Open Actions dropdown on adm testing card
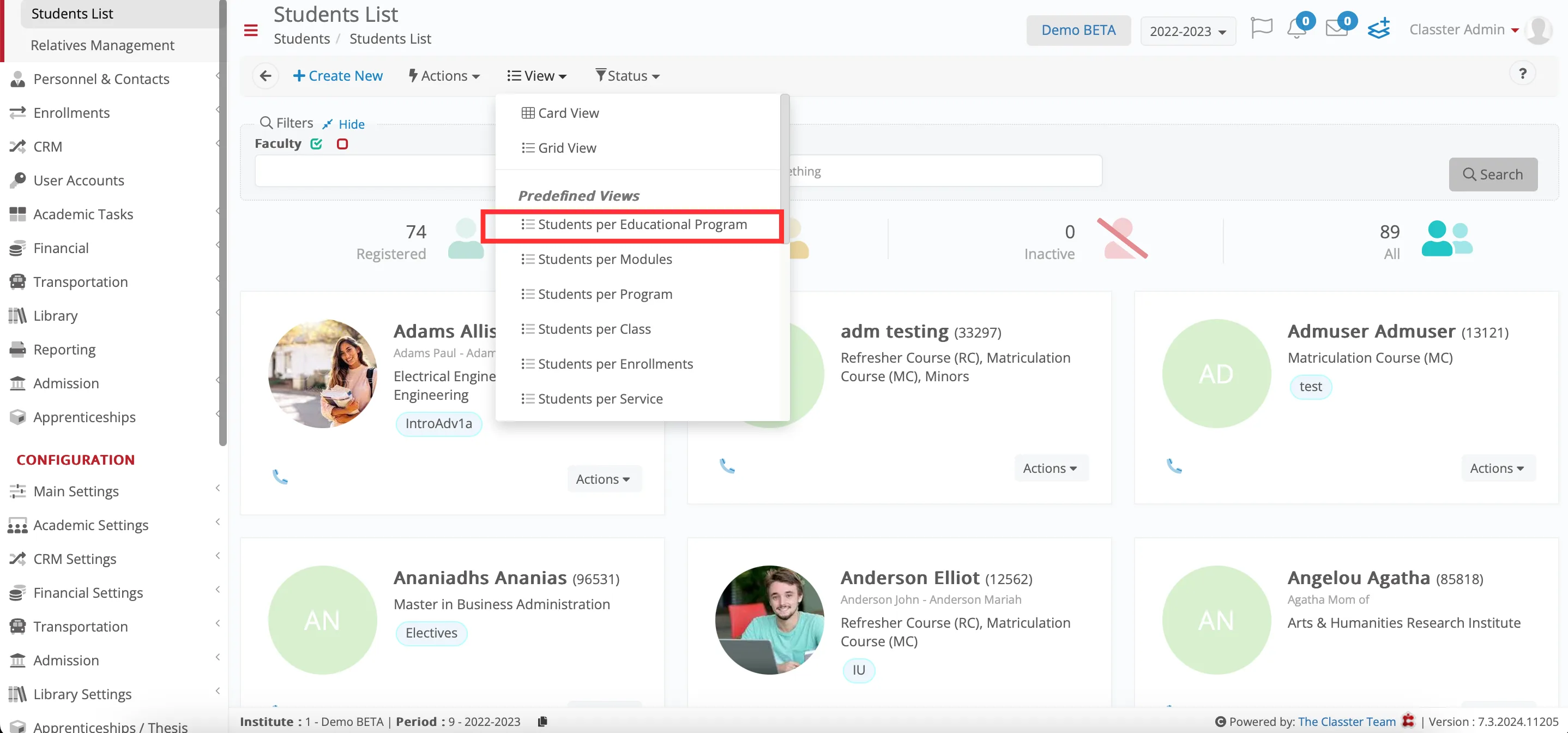This screenshot has height=733, width=1568. 1050,468
